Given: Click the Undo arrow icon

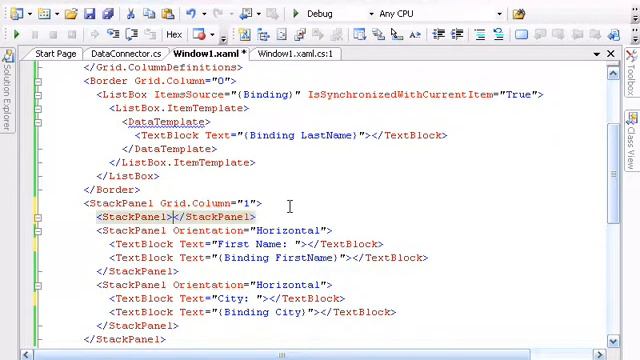Looking at the screenshot, I should [x=191, y=14].
